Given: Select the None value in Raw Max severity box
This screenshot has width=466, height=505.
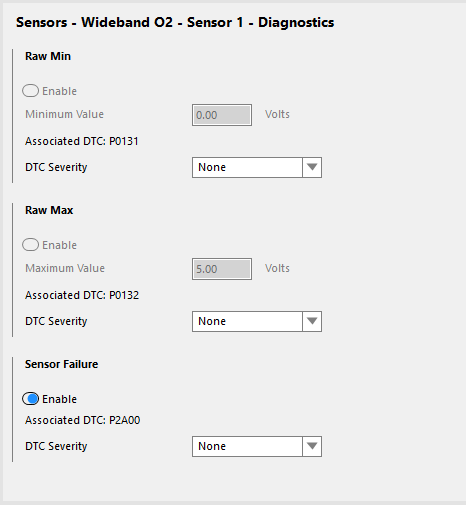Looking at the screenshot, I should click(247, 321).
